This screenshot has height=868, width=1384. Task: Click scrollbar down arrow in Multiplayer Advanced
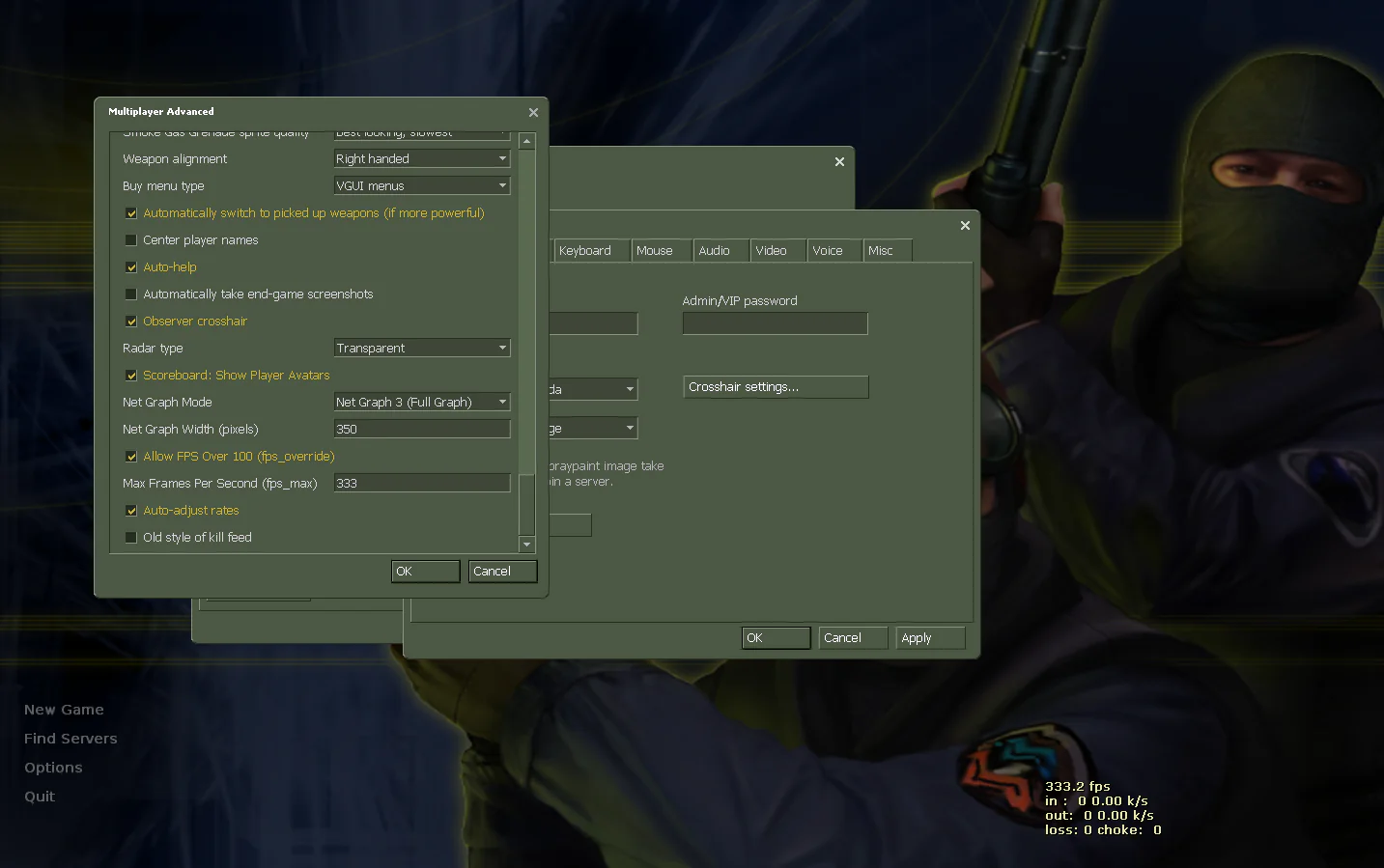click(x=526, y=545)
